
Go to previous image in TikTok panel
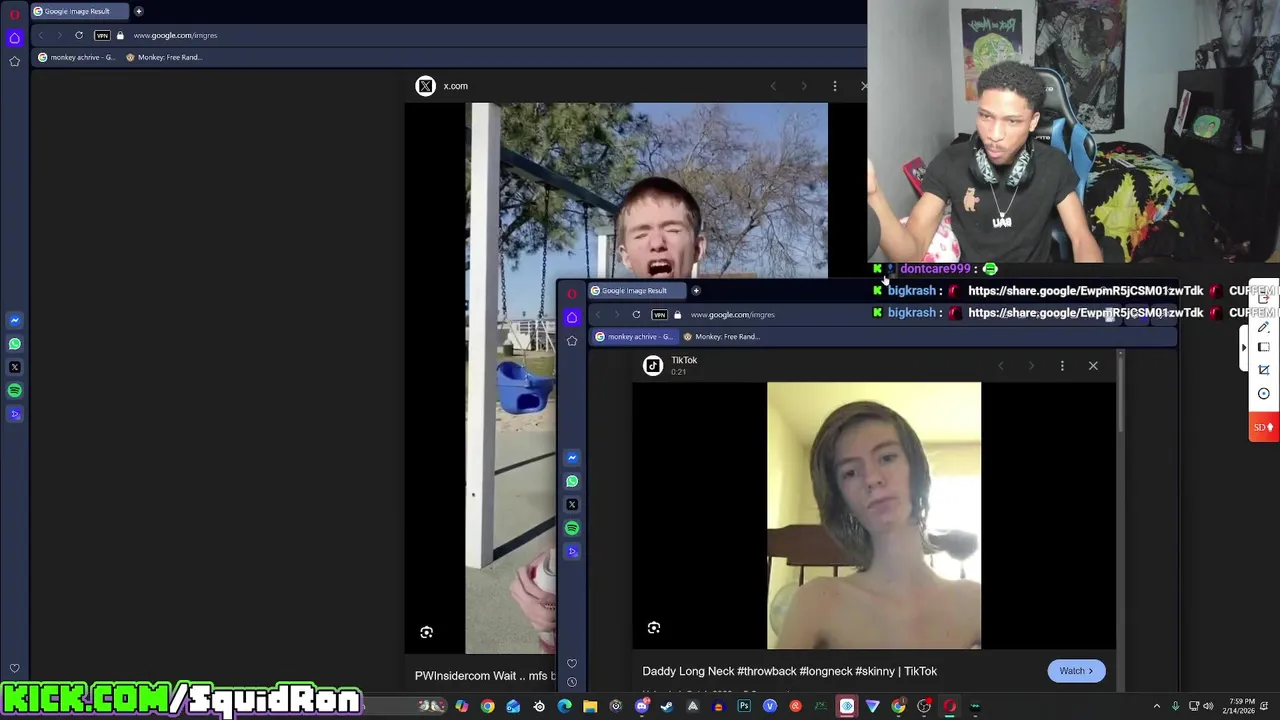pos(1000,366)
